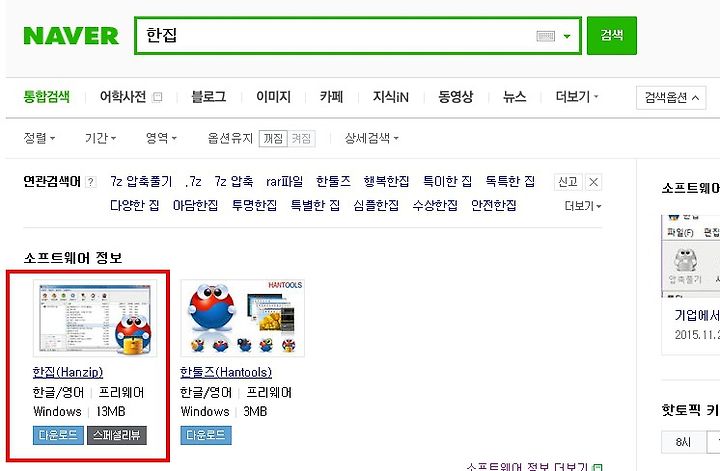Click the NAVER logo
720x471 pixels.
click(x=71, y=36)
